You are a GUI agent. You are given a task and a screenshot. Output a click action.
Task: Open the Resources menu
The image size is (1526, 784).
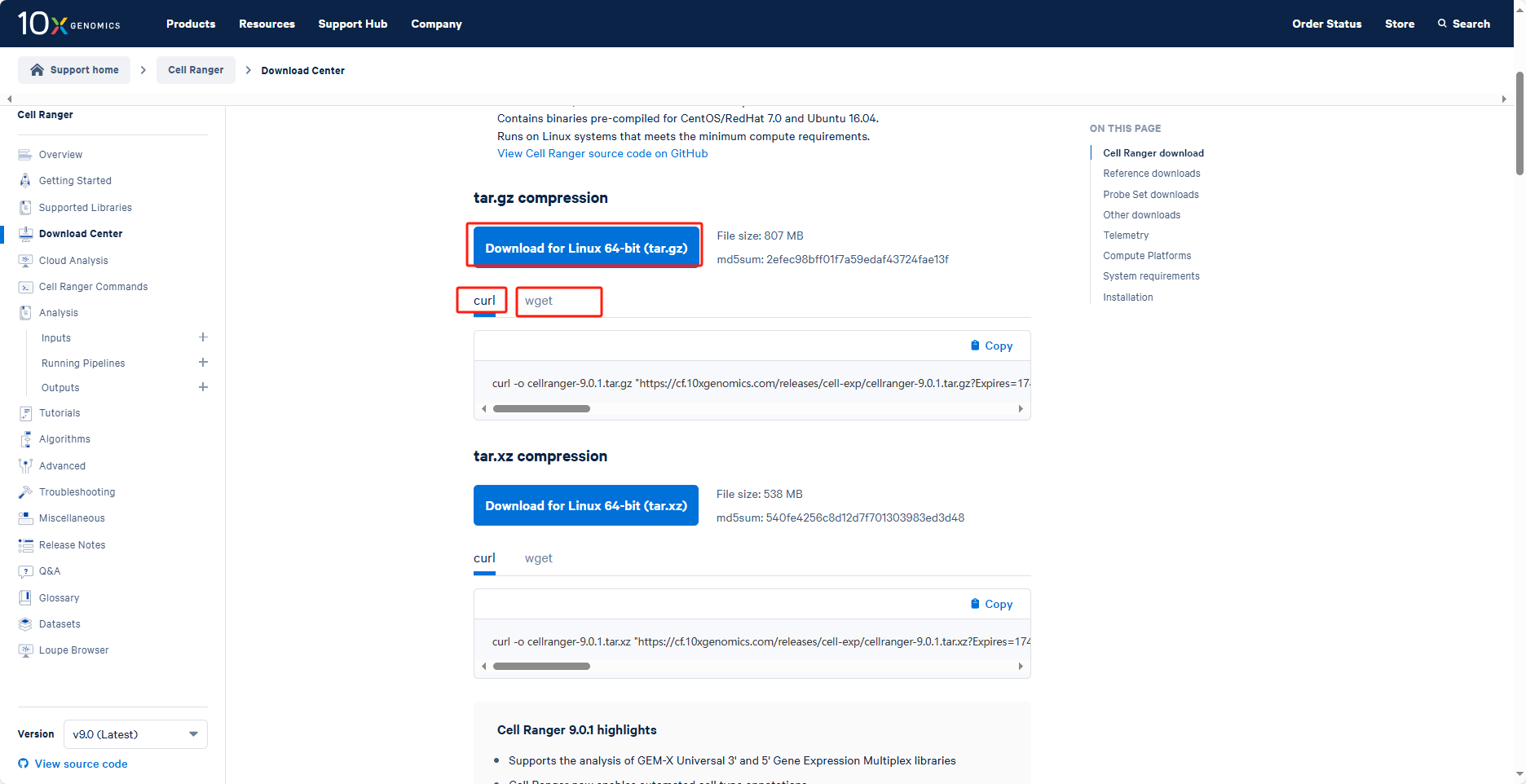point(267,24)
